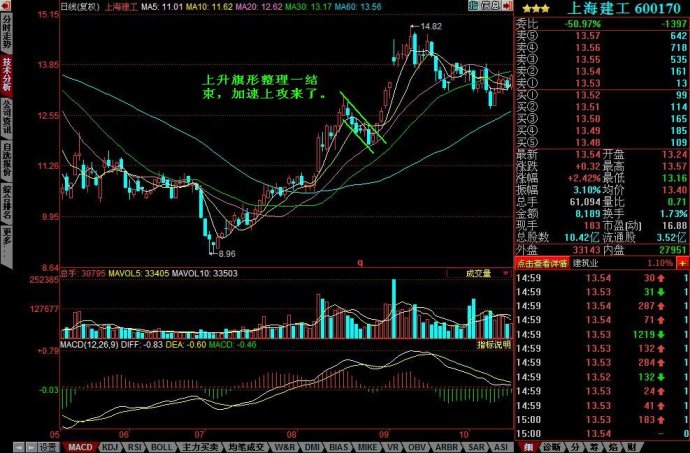Viewport: 690px width, 453px height.
Task: Switch to ASI indicator tab
Action: 501,448
